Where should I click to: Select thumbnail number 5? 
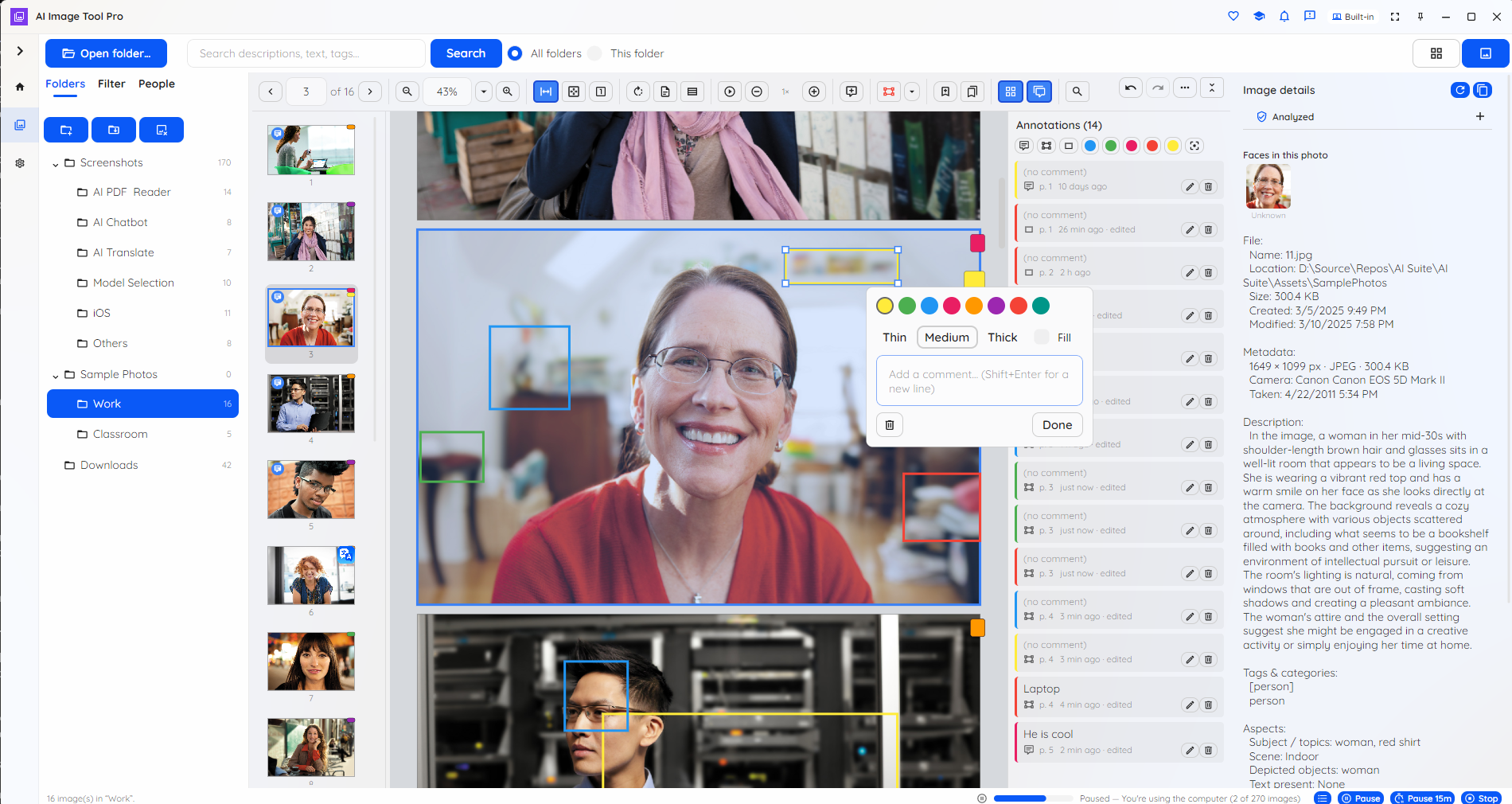[311, 490]
